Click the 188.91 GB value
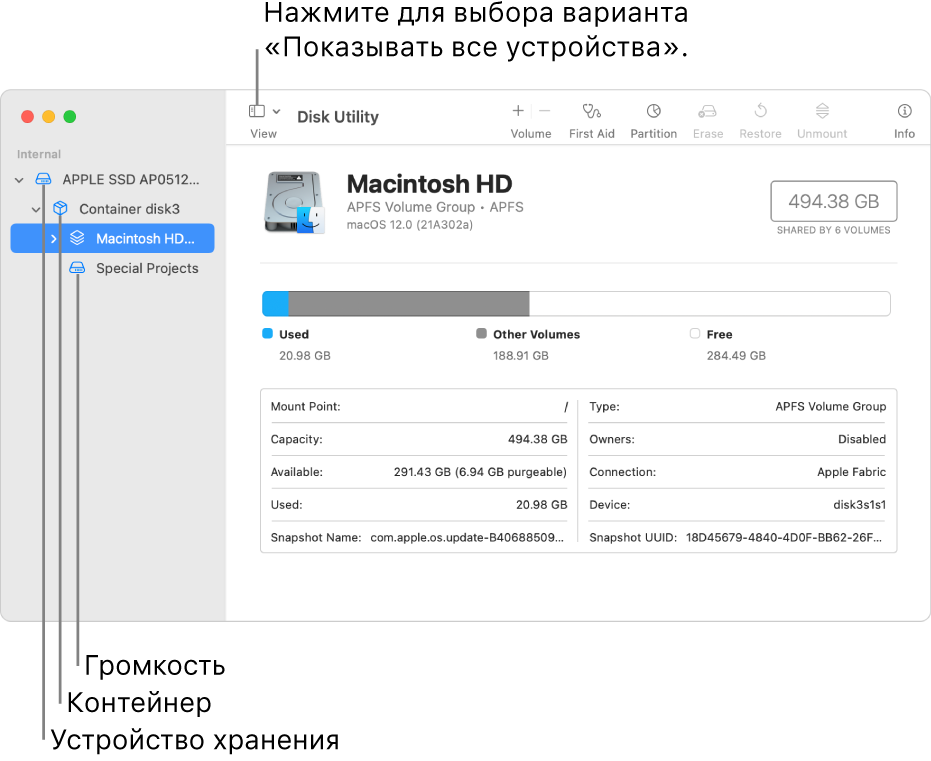Screen dimensions: 931x761 [x=521, y=356]
